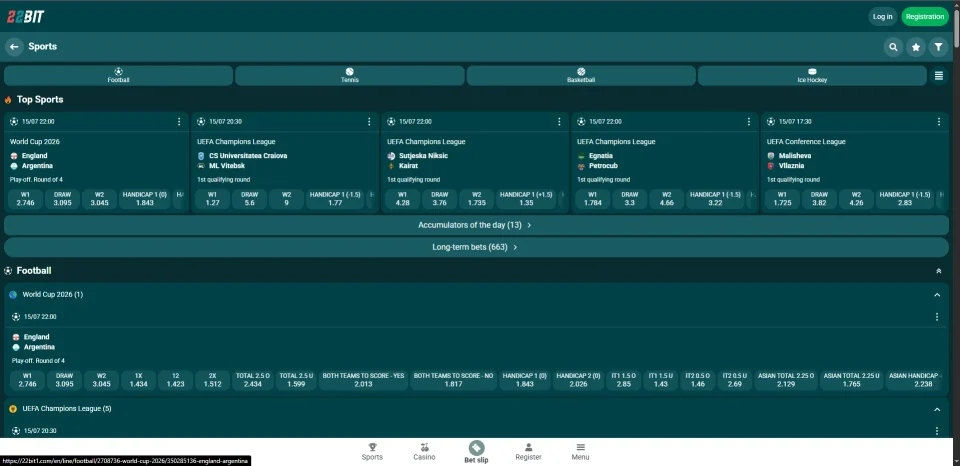Select Both Teams To Score - Yes 2.013
The width and height of the screenshot is (960, 466).
[364, 380]
